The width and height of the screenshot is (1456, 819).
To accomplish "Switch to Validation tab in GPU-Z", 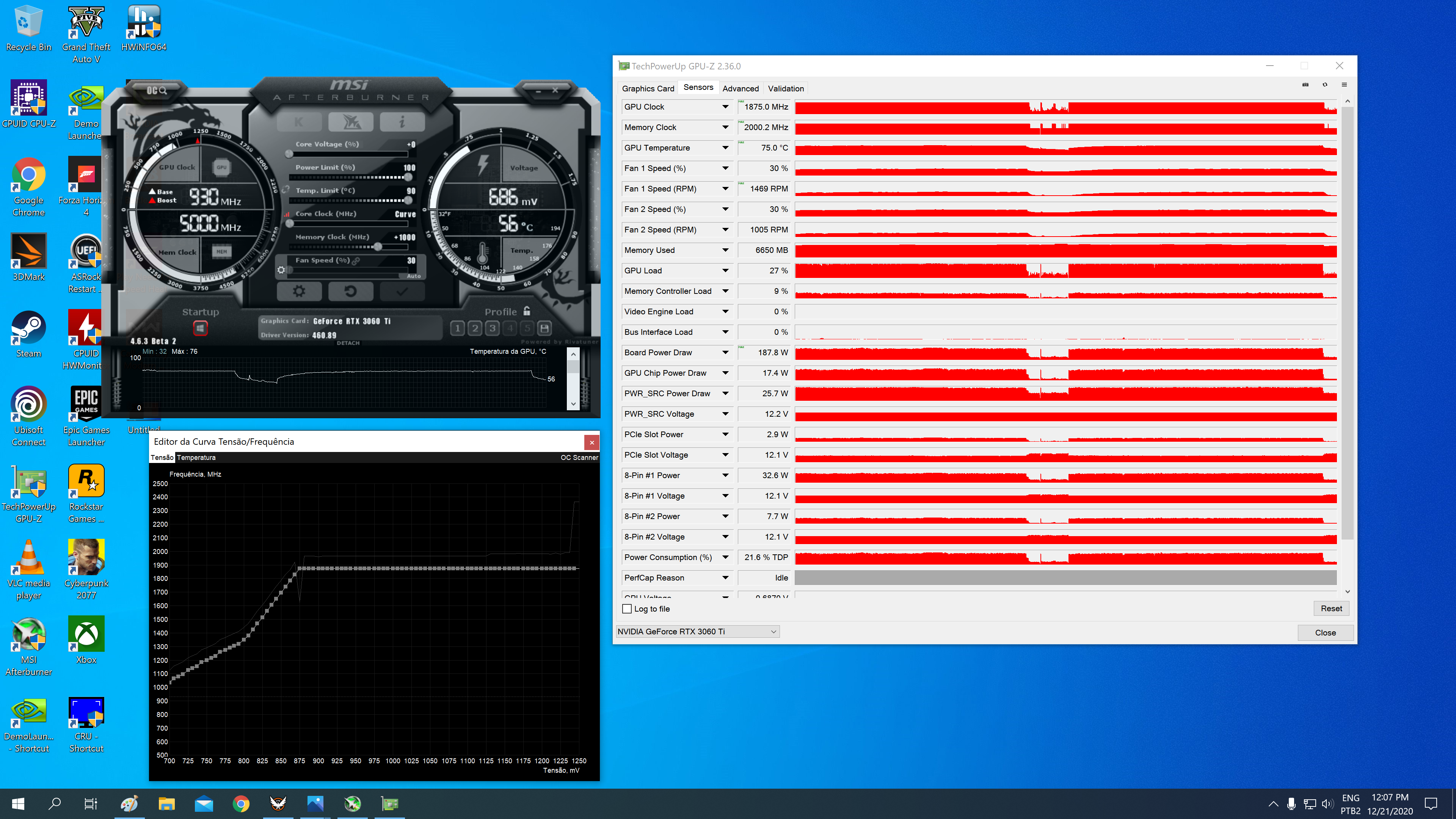I will tap(786, 88).
